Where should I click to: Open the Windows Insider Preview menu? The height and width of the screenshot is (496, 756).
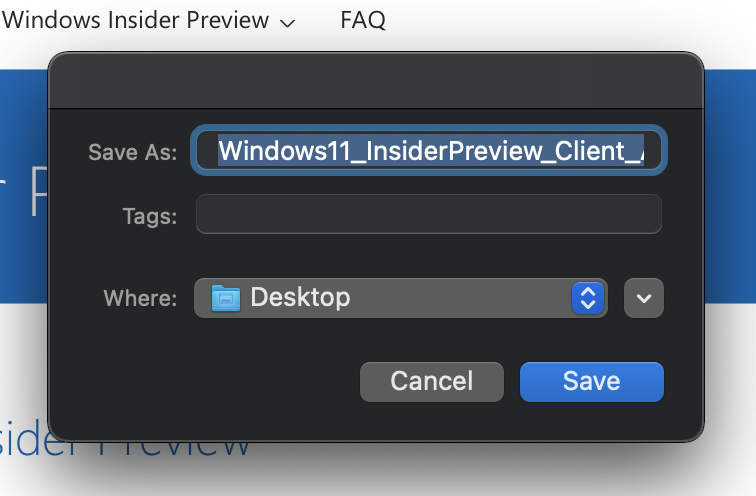[135, 20]
